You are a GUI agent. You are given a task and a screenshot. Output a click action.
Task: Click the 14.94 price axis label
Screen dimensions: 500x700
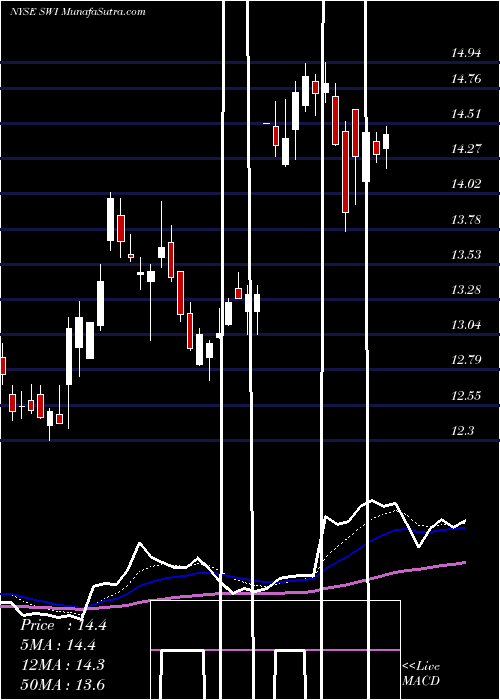[x=466, y=54]
